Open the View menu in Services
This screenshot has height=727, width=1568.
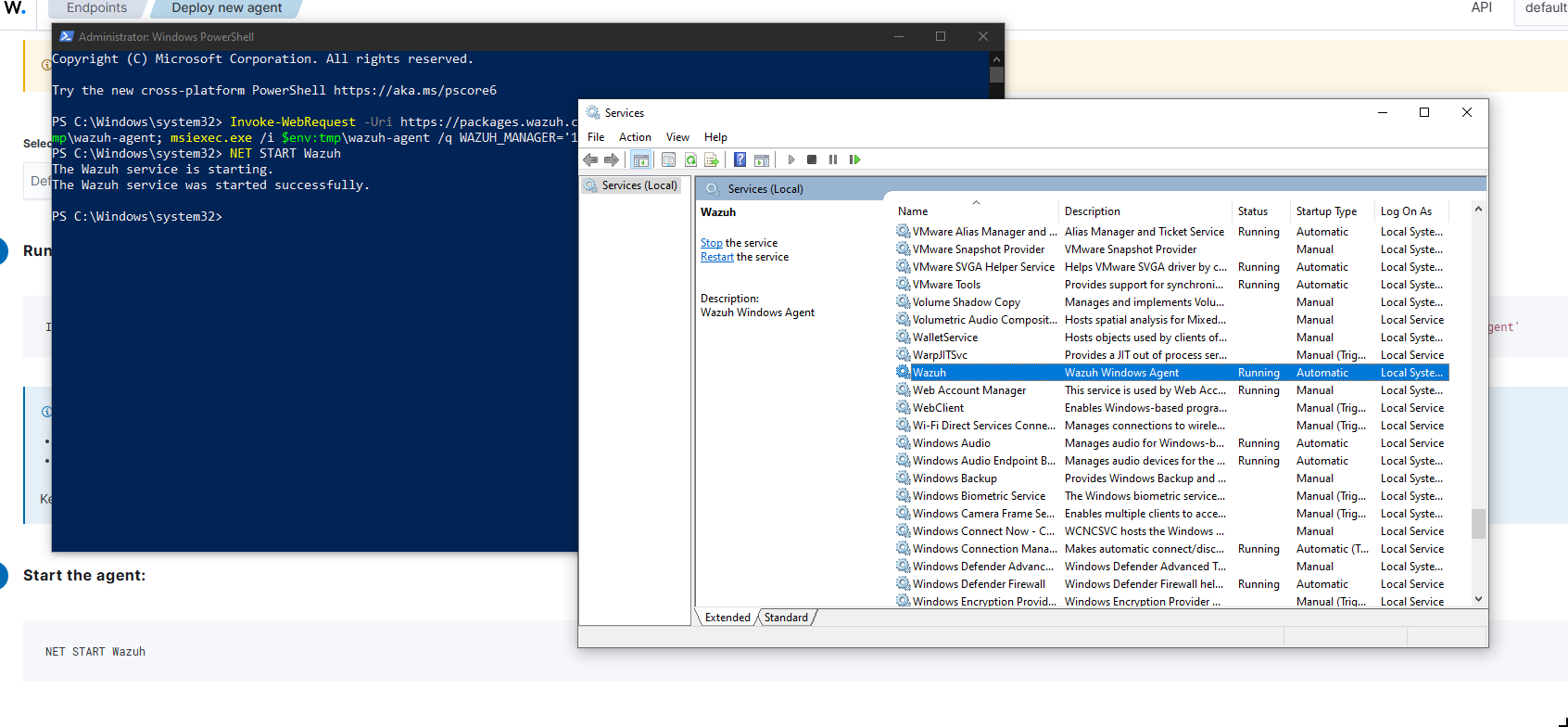[x=677, y=136]
